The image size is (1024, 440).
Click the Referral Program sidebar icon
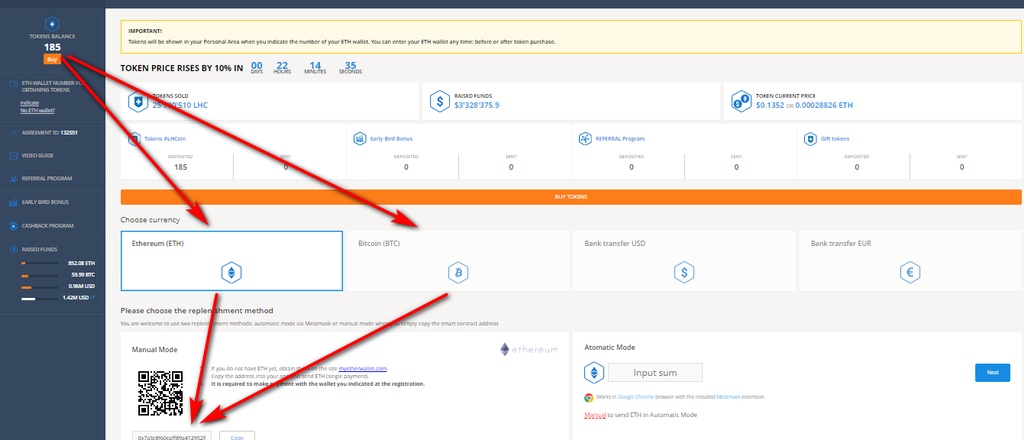14,178
